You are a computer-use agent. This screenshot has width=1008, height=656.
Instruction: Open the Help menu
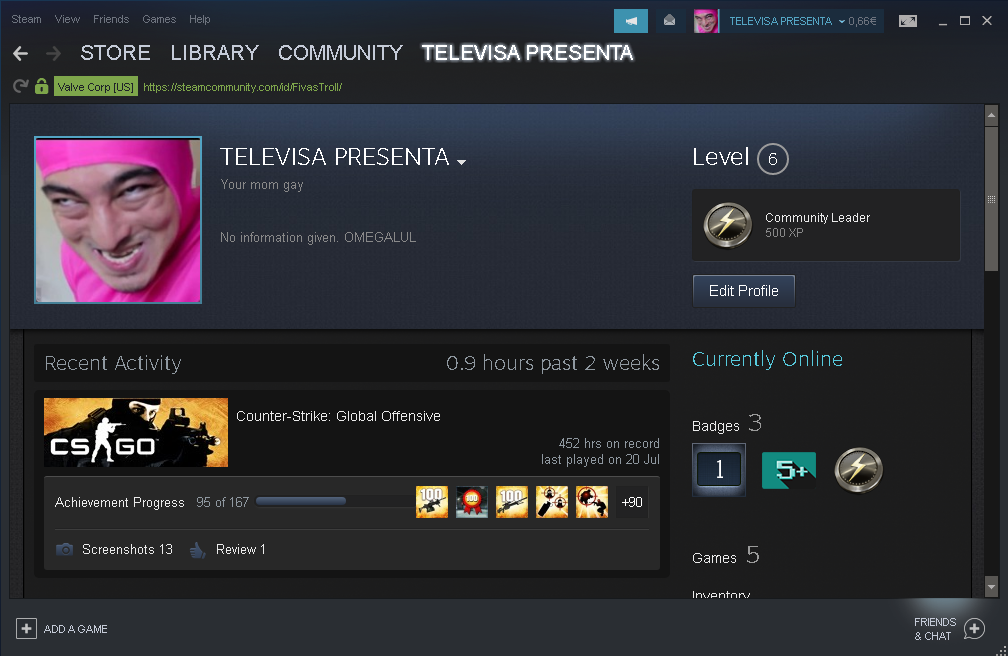tap(200, 19)
